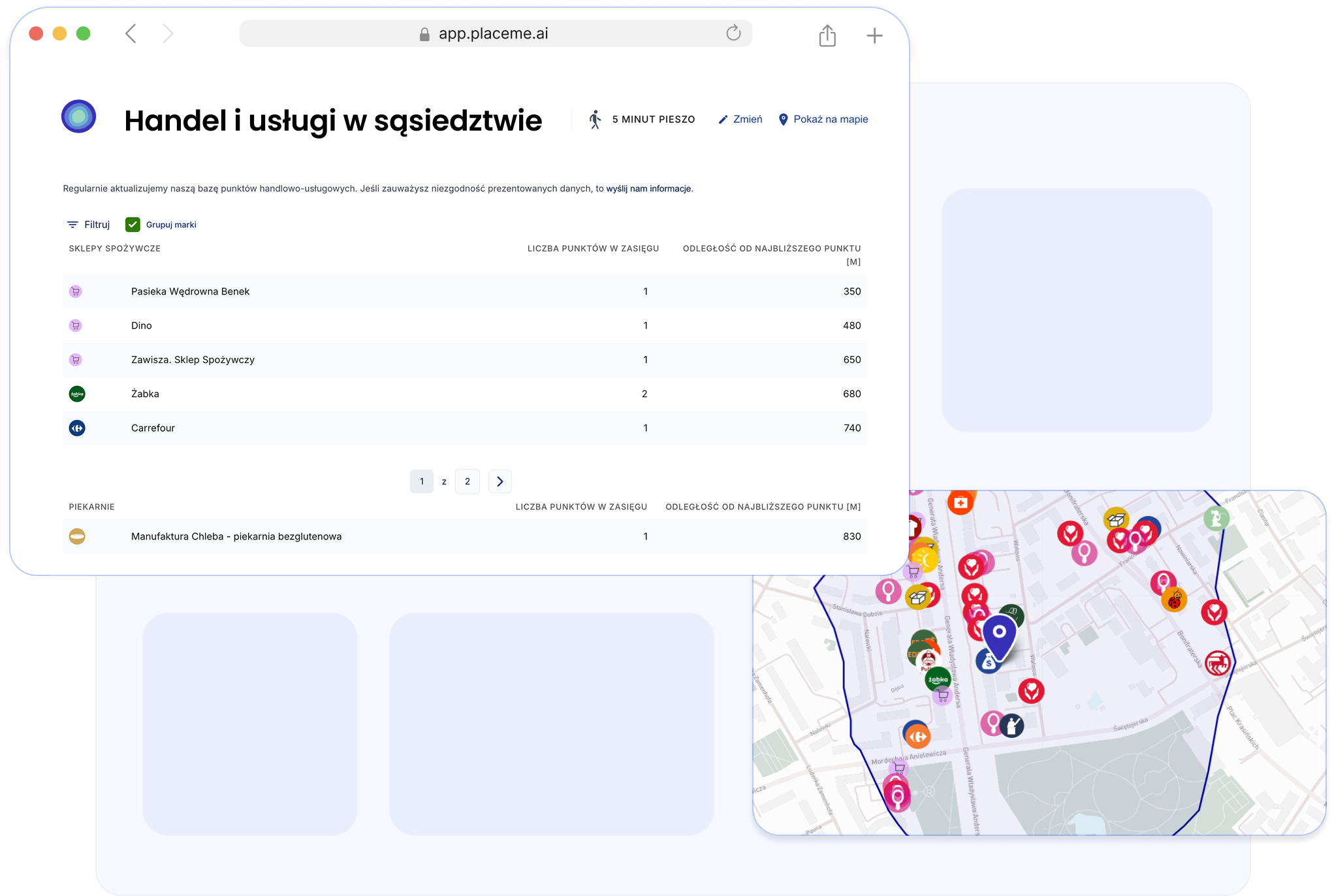Click the Żabka brand logo icon
Image resolution: width=1332 pixels, height=896 pixels.
77,394
